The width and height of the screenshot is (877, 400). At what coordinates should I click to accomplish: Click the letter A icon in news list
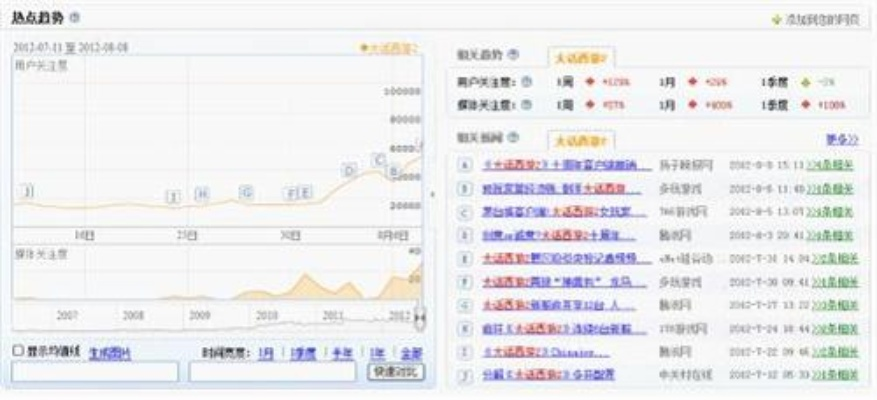point(464,165)
